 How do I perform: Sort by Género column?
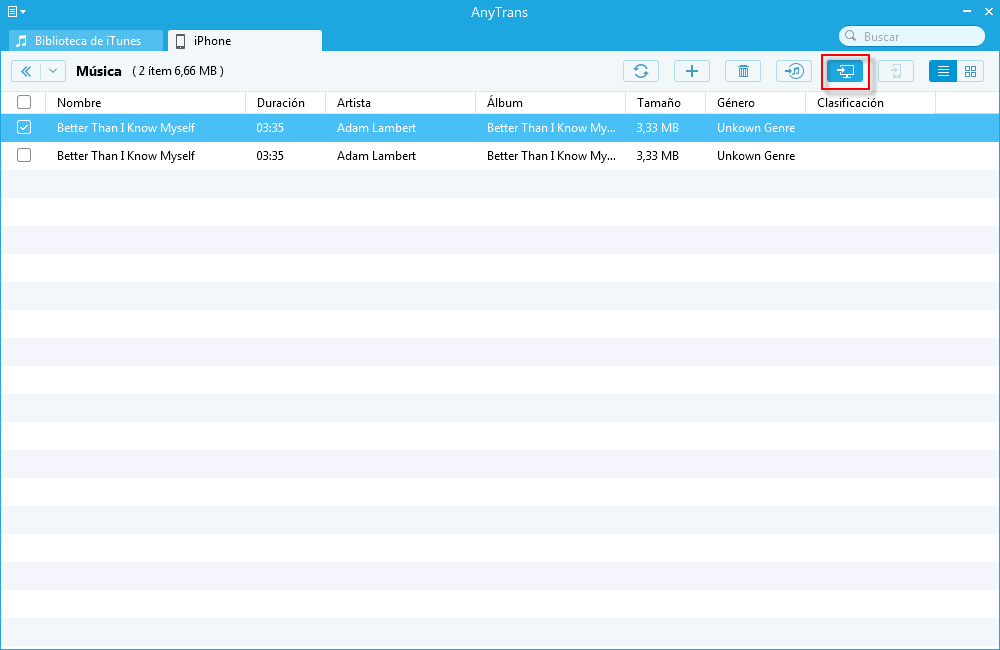[756, 103]
